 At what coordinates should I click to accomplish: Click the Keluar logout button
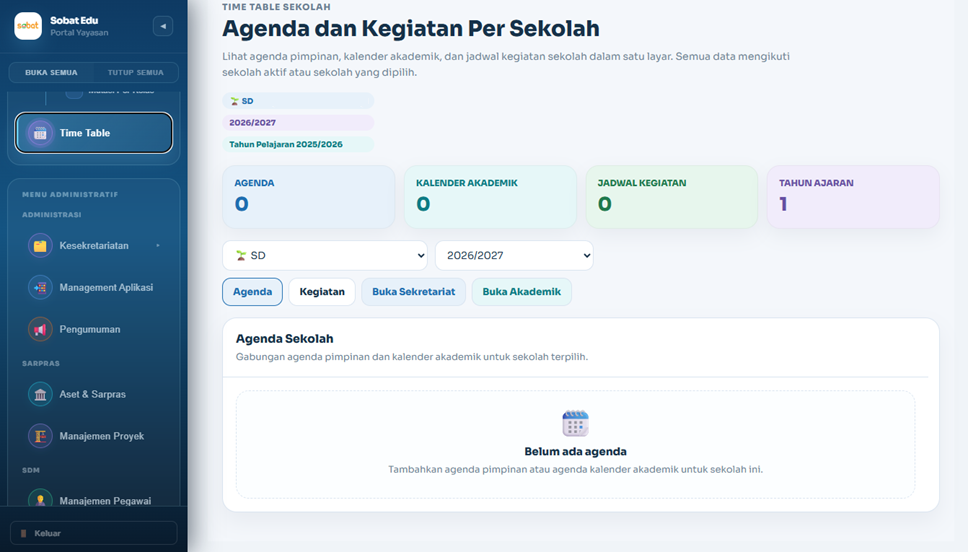point(94,533)
